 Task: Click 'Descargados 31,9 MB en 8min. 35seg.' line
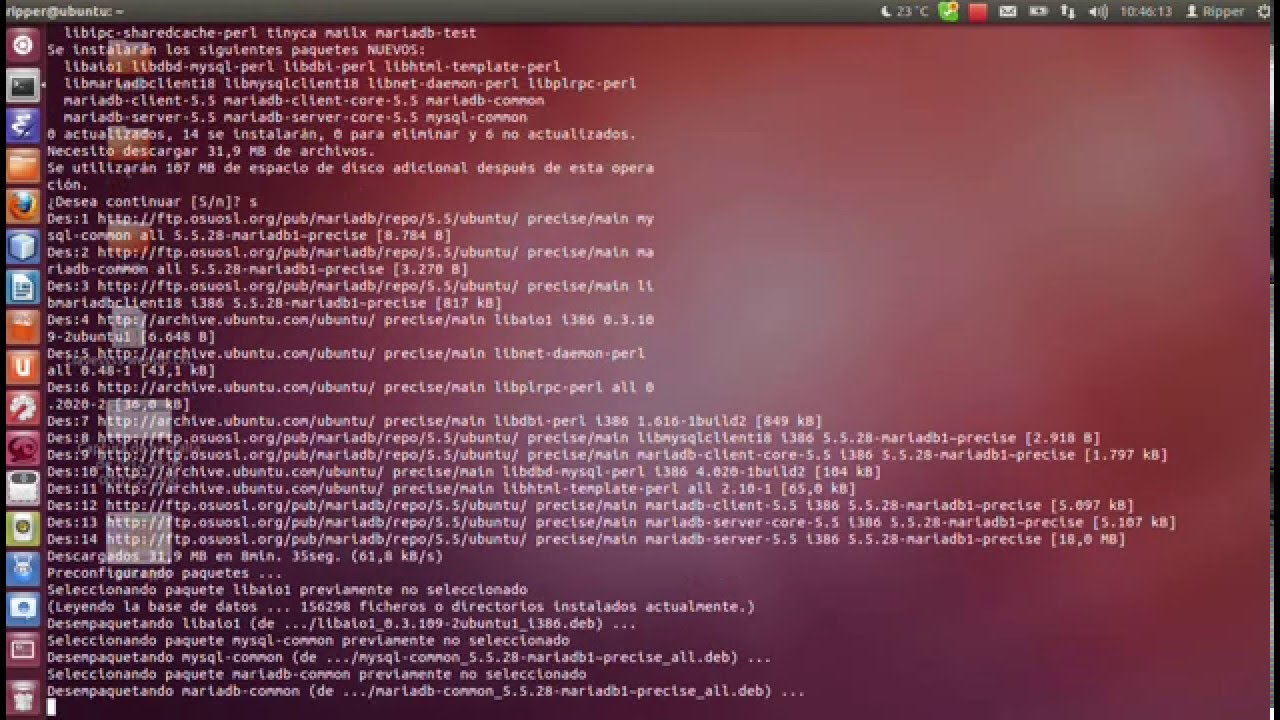[x=245, y=556]
